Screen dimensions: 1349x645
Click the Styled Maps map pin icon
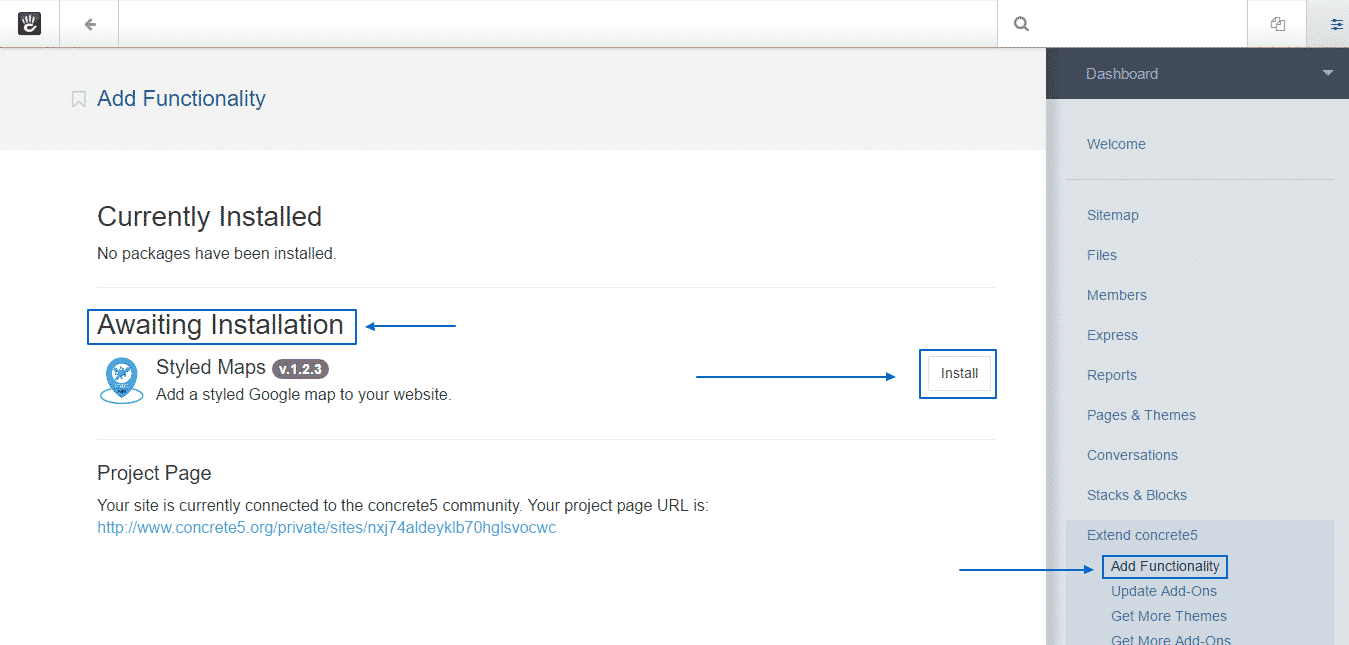(121, 379)
